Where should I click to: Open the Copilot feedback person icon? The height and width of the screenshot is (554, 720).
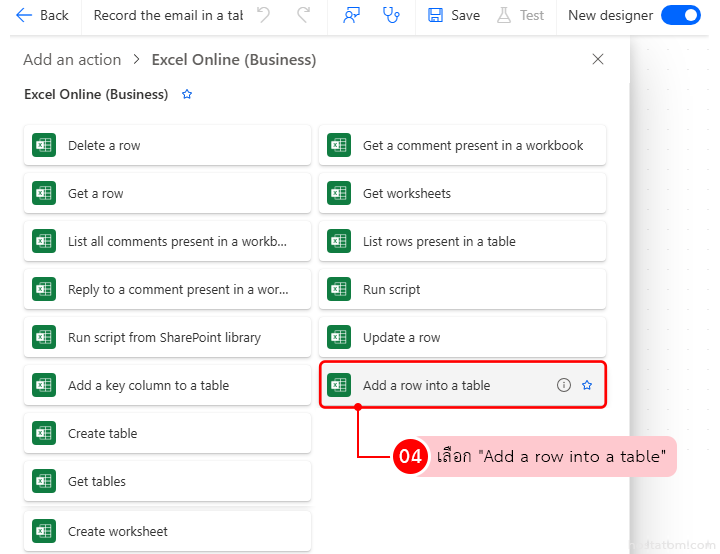[x=351, y=15]
